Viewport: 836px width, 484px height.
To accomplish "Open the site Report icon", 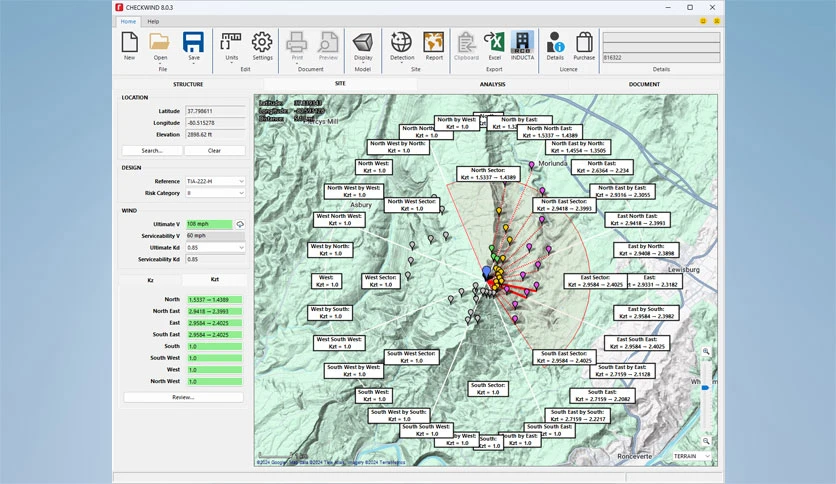I will pos(433,42).
